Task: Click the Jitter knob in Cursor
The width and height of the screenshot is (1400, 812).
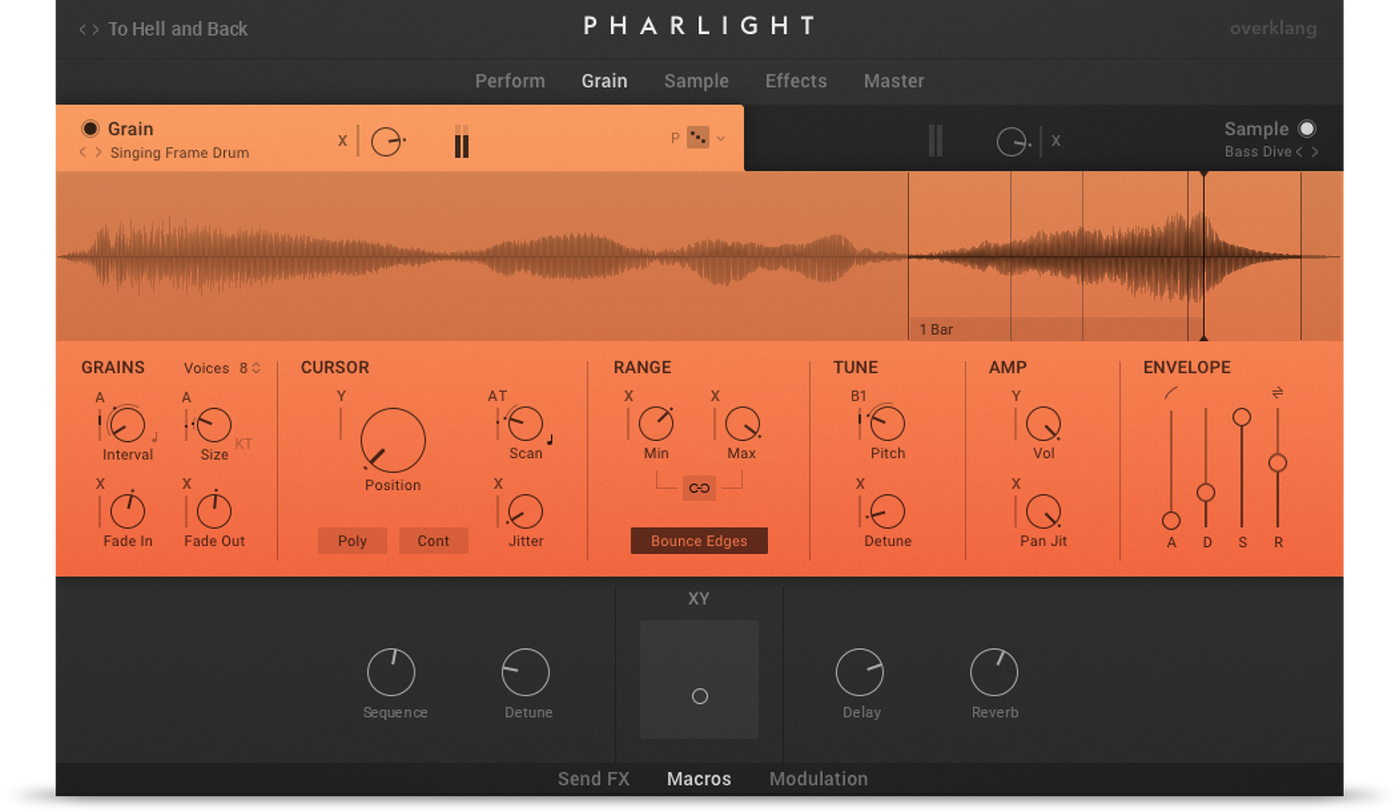Action: pyautogui.click(x=525, y=512)
